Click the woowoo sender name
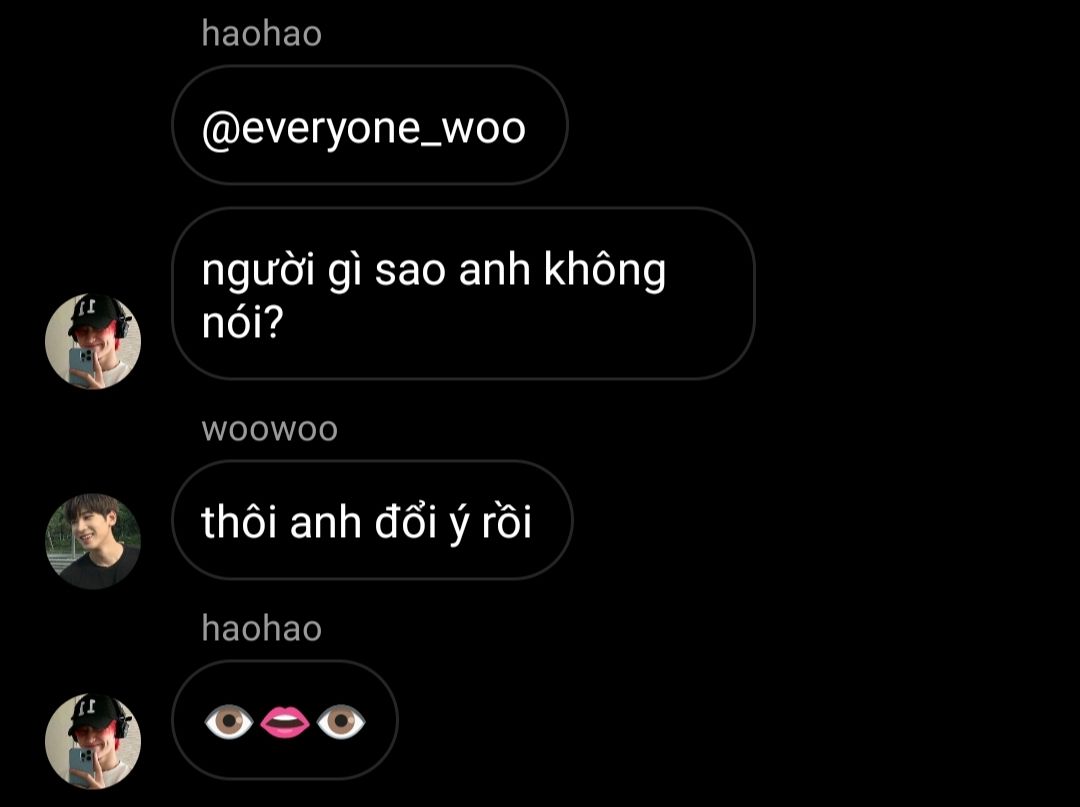The image size is (1080, 807). [269, 429]
